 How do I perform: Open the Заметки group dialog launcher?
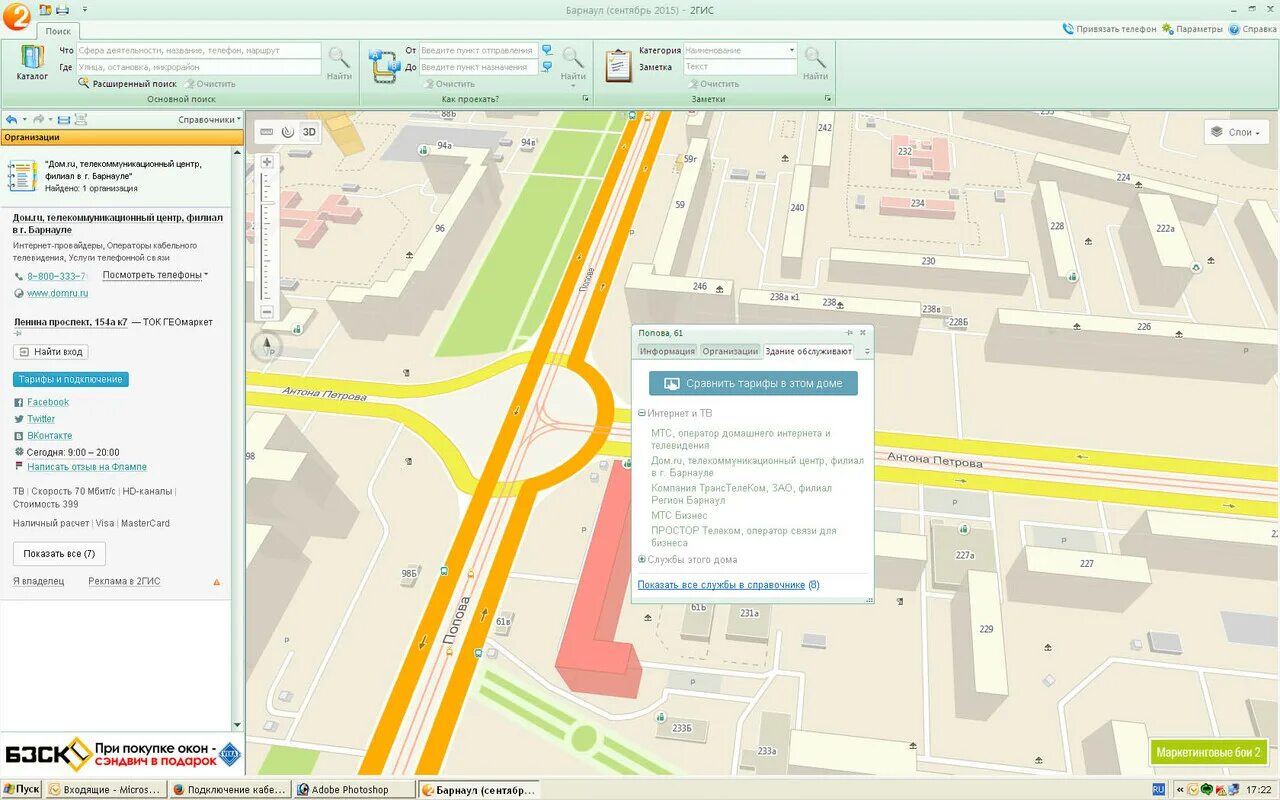pyautogui.click(x=828, y=99)
